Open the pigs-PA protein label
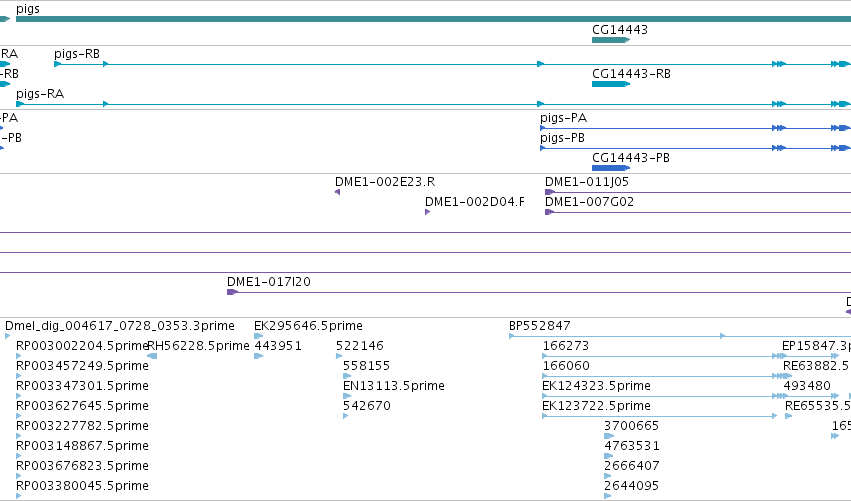851x501 pixels. (x=563, y=118)
